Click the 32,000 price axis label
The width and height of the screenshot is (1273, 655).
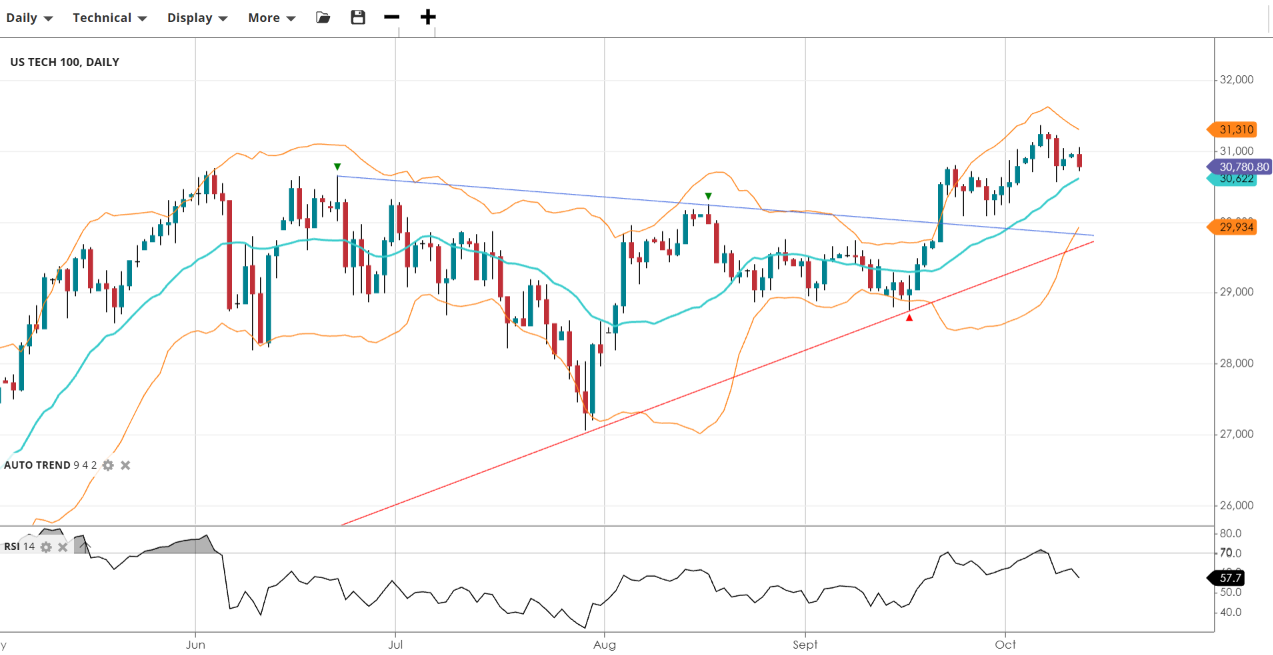[1238, 80]
